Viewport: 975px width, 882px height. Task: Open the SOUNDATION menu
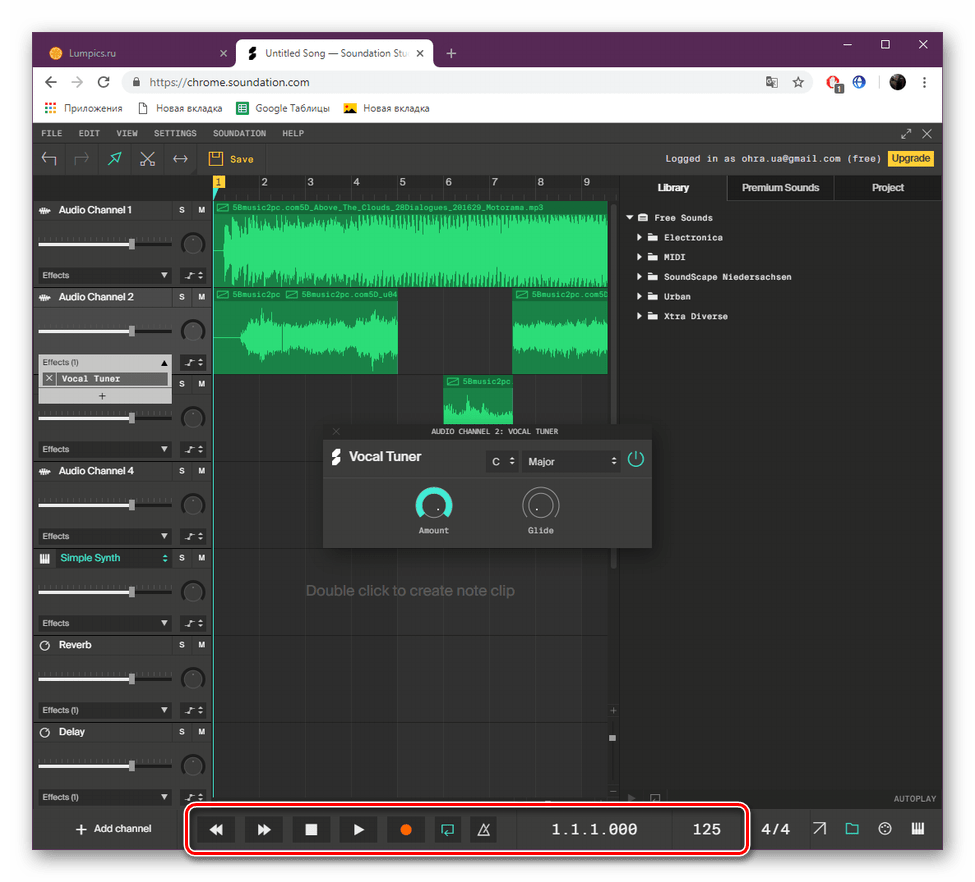[239, 133]
